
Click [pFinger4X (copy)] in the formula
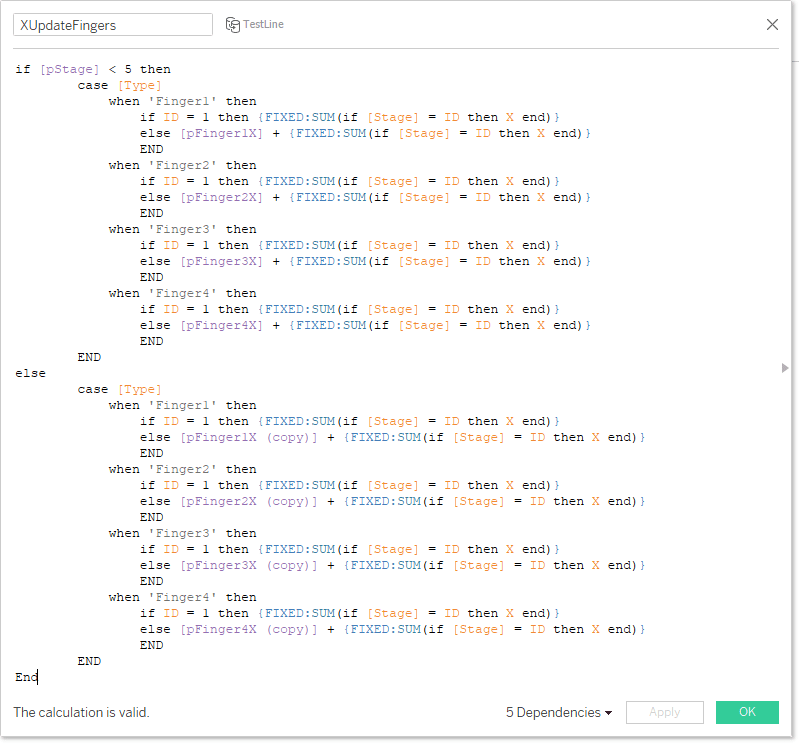[248, 629]
